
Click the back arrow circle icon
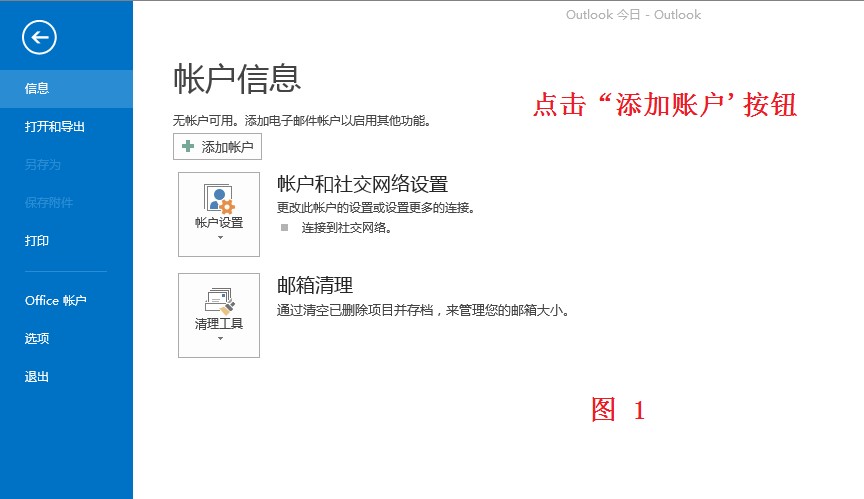39,37
